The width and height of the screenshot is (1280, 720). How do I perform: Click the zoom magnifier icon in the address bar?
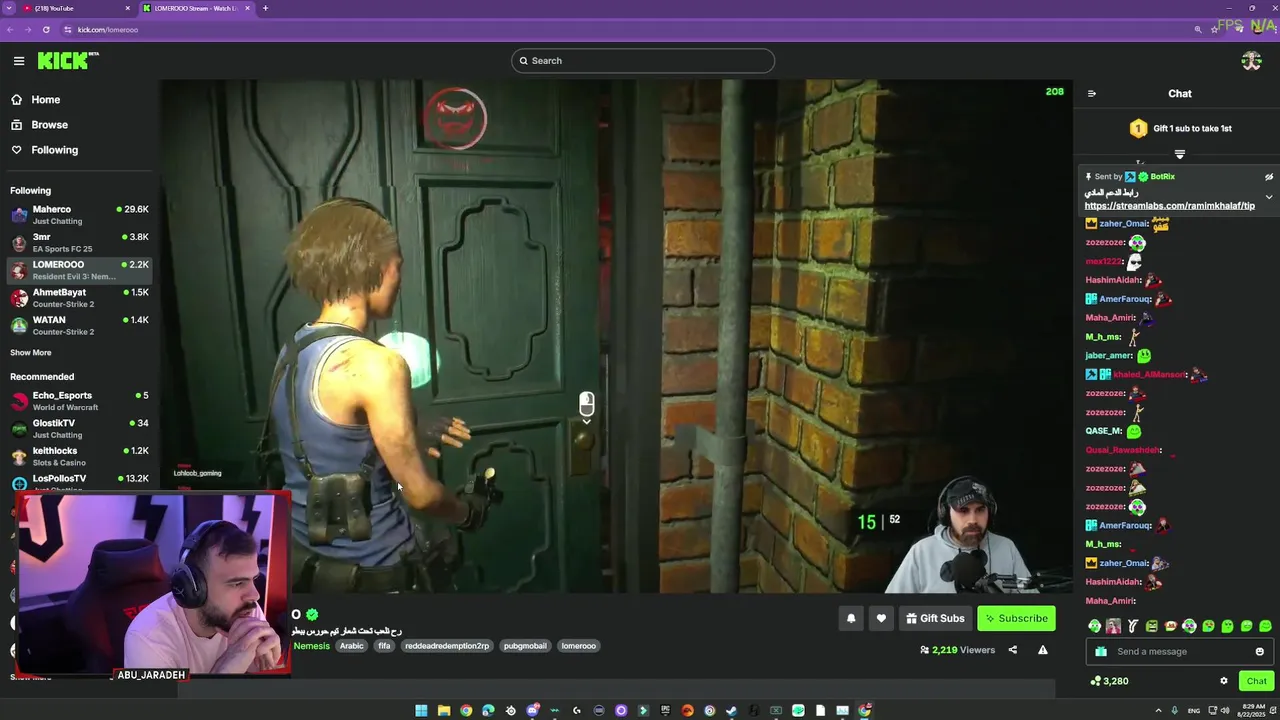(1198, 30)
